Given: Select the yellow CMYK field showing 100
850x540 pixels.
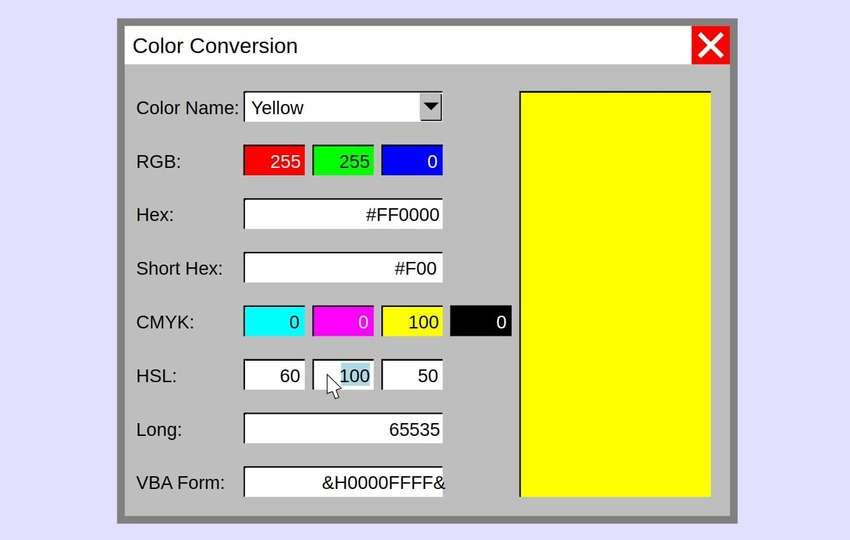Looking at the screenshot, I should click(x=412, y=321).
